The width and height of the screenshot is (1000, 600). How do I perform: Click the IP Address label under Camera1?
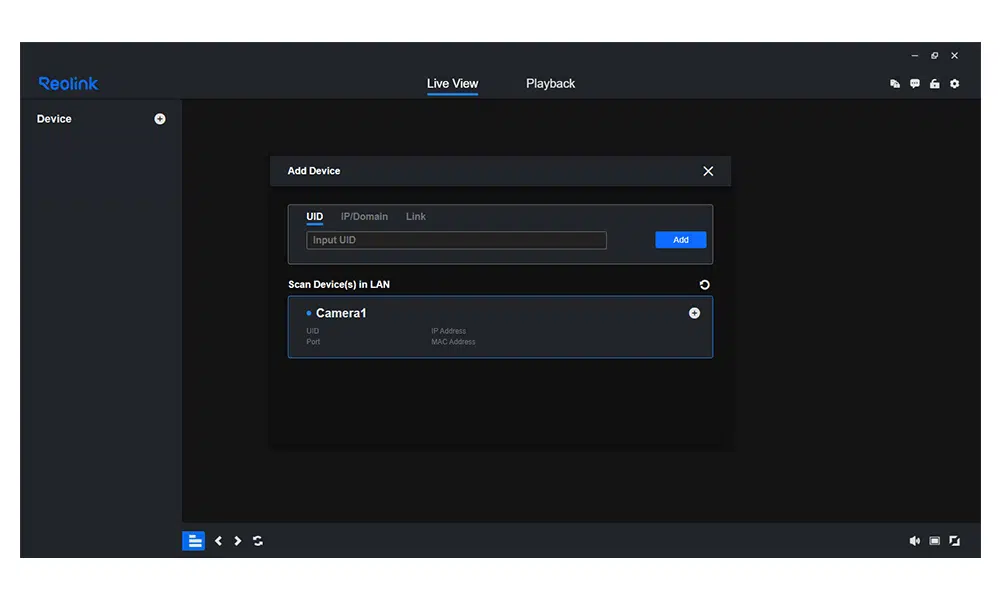tap(448, 331)
